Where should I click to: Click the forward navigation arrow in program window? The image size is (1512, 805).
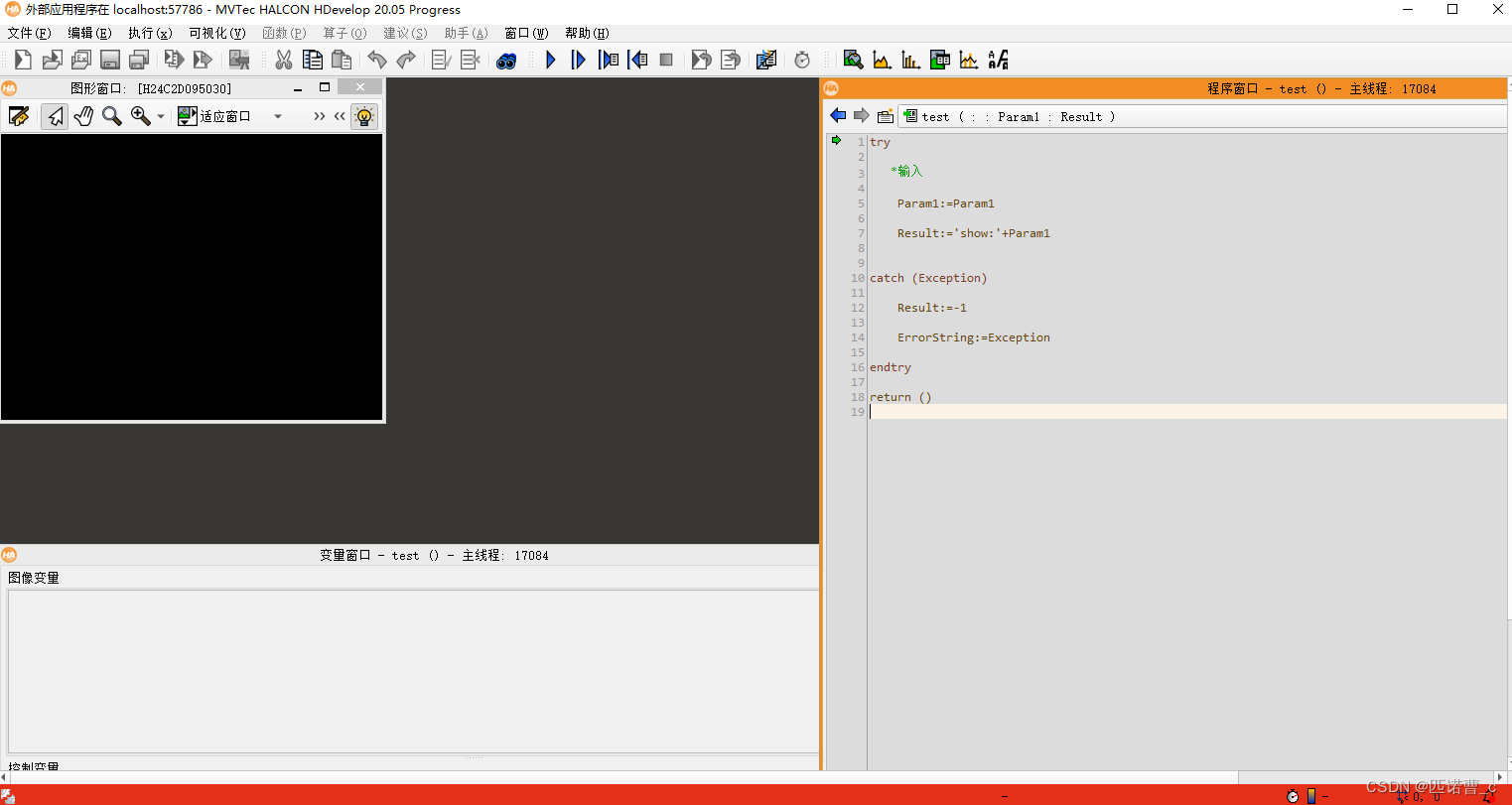[x=860, y=115]
